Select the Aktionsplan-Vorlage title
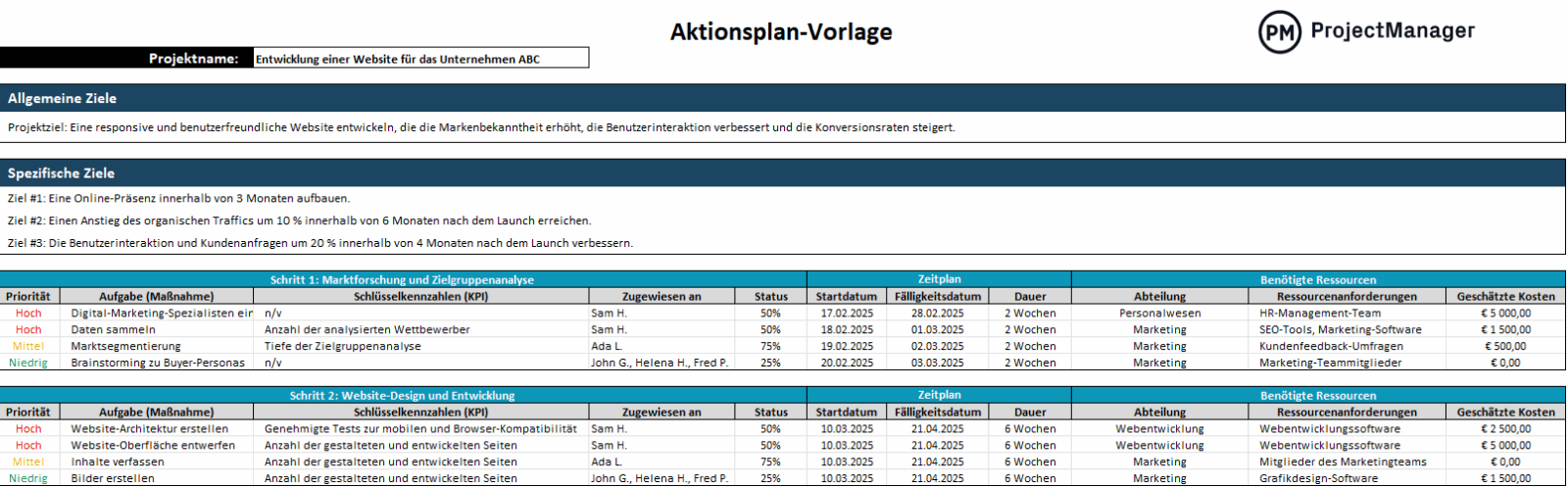 (x=781, y=32)
